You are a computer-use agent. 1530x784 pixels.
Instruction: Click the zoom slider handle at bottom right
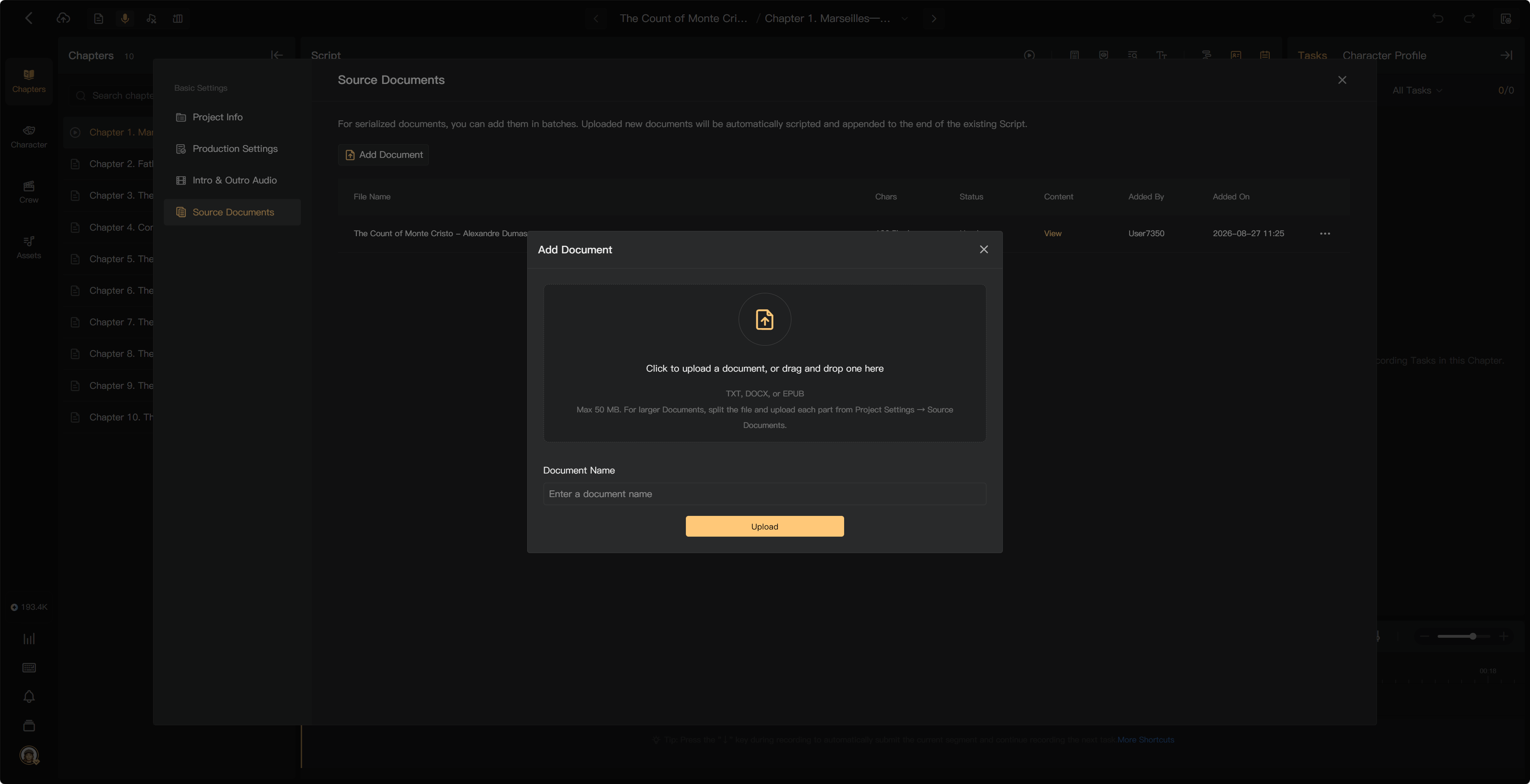pos(1473,636)
